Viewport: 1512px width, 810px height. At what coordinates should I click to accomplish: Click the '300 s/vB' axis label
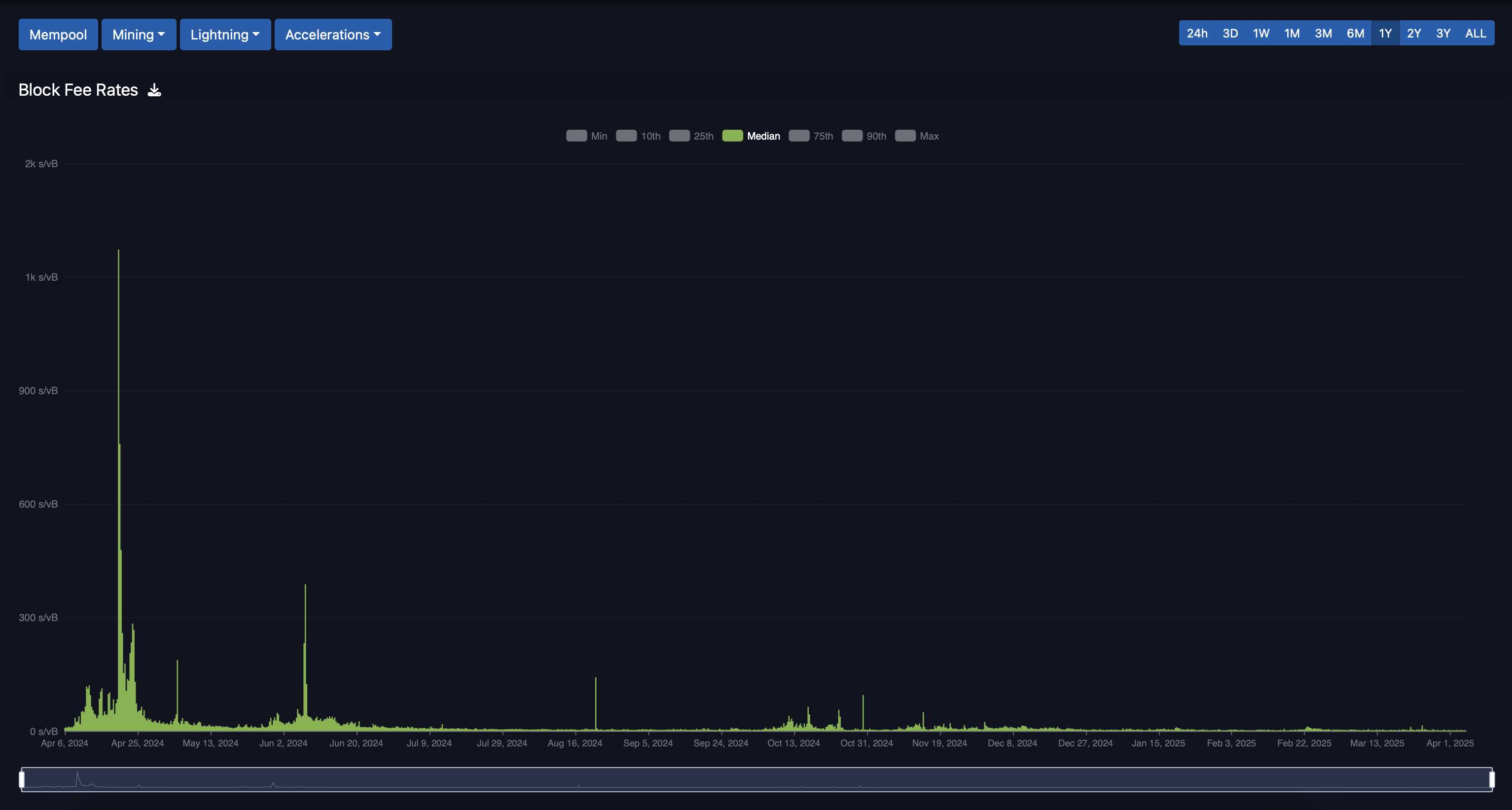coord(38,618)
